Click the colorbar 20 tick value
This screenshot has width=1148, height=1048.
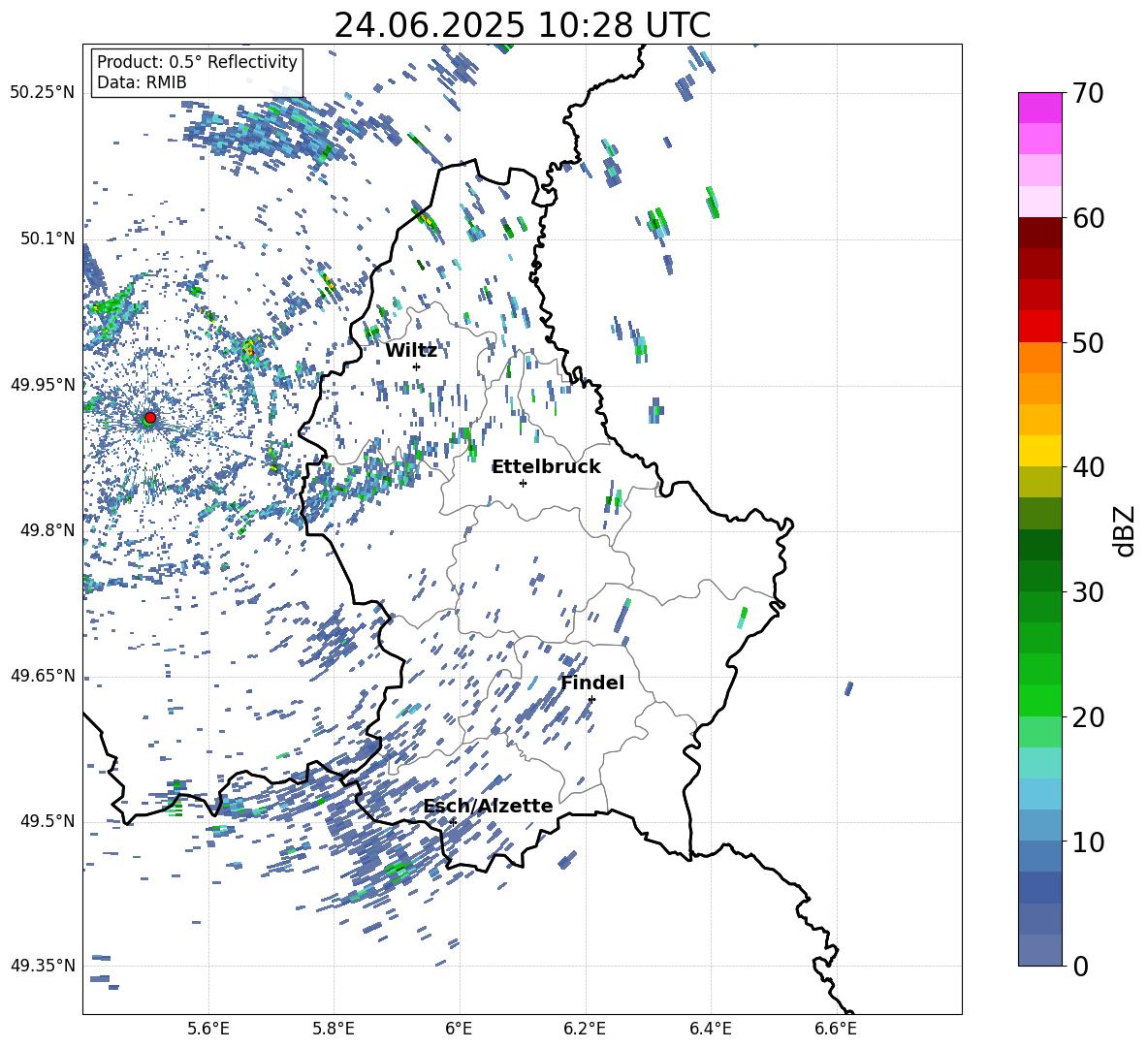coord(1088,716)
